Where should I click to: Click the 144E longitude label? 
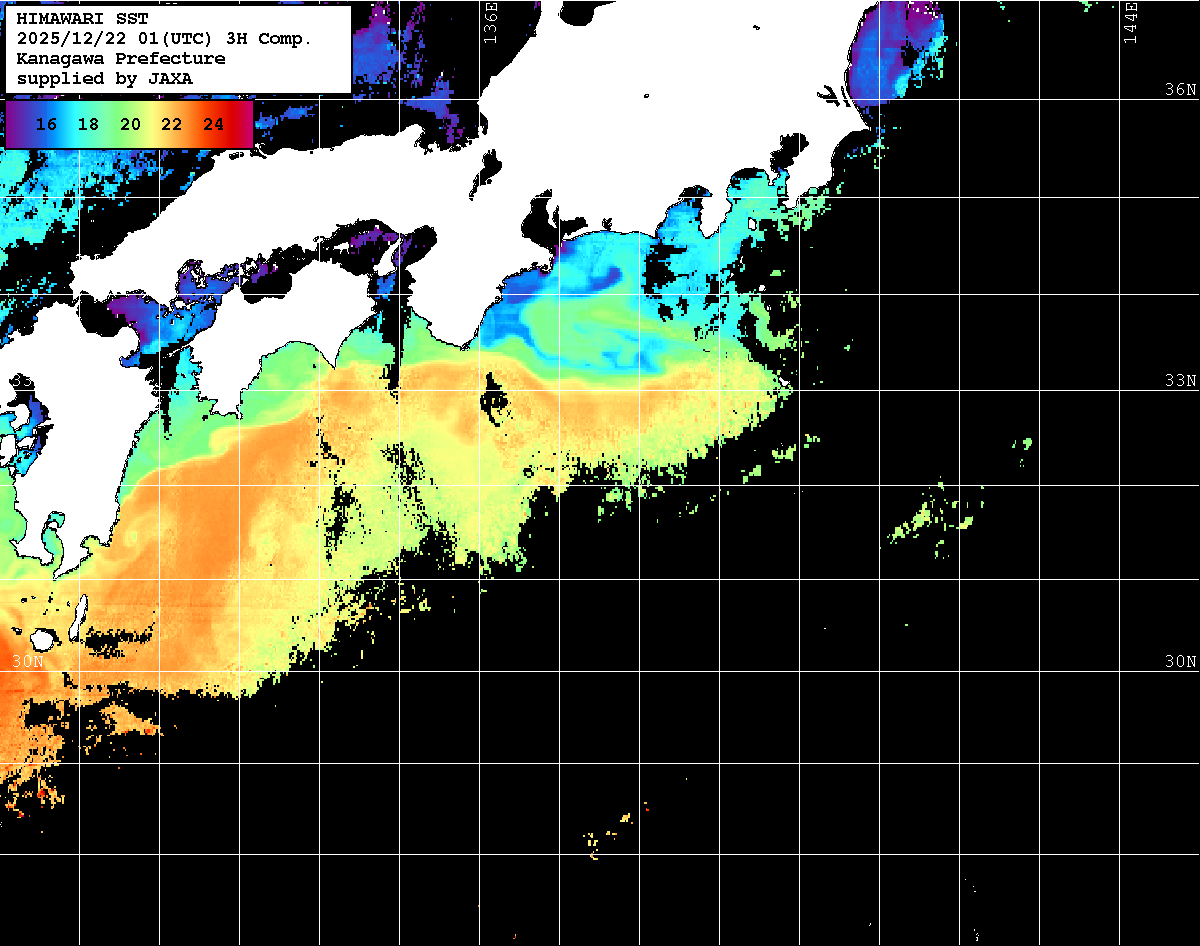point(1130,22)
